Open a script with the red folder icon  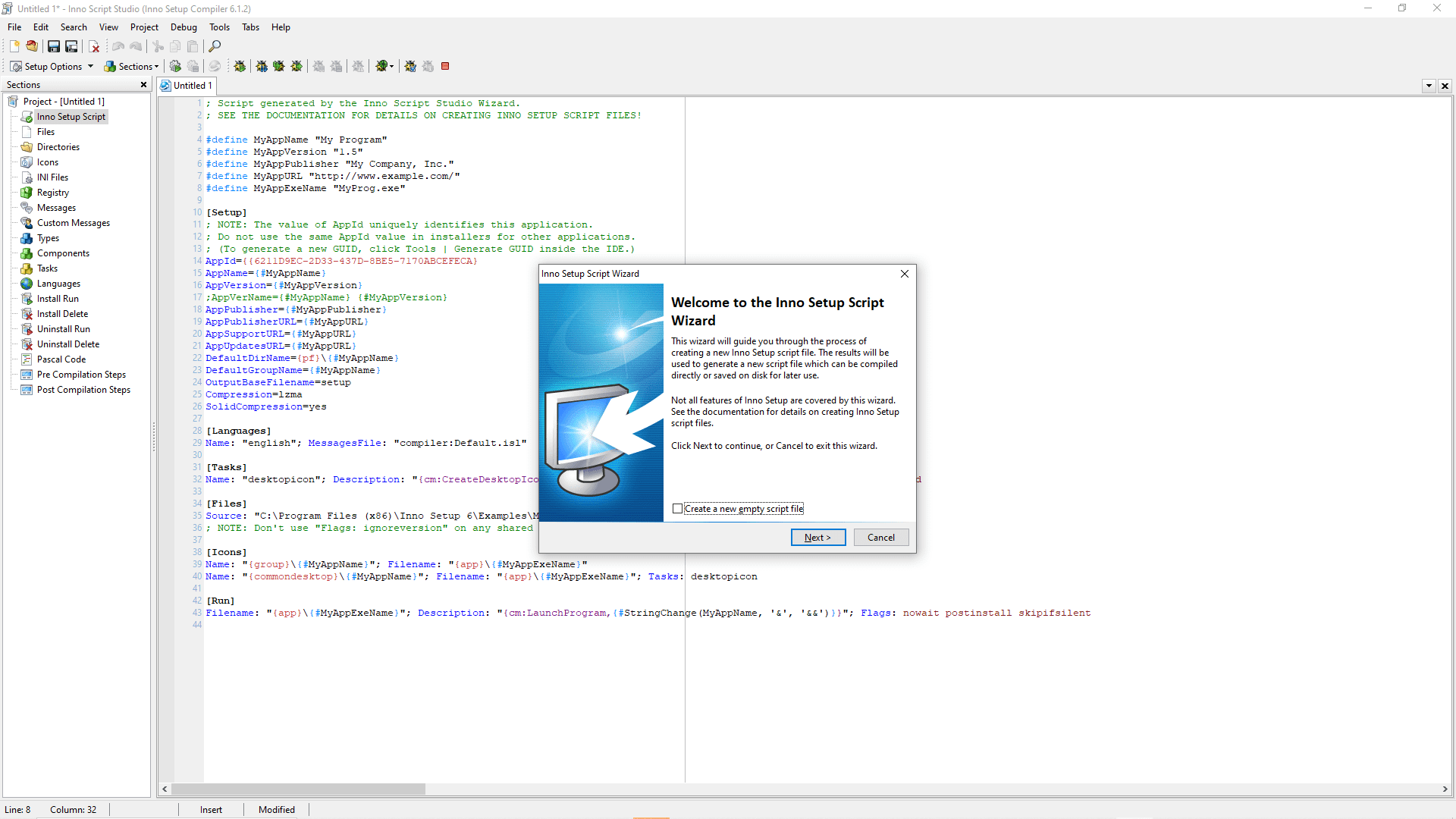click(32, 46)
